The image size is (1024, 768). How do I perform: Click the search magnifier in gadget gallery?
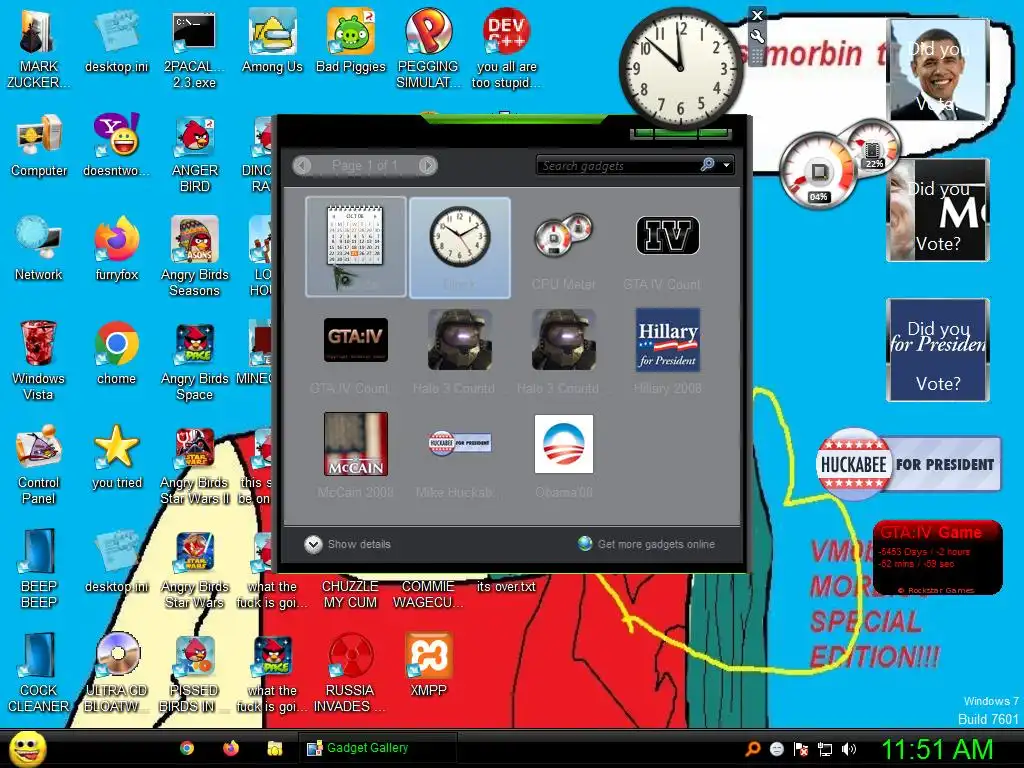[707, 165]
